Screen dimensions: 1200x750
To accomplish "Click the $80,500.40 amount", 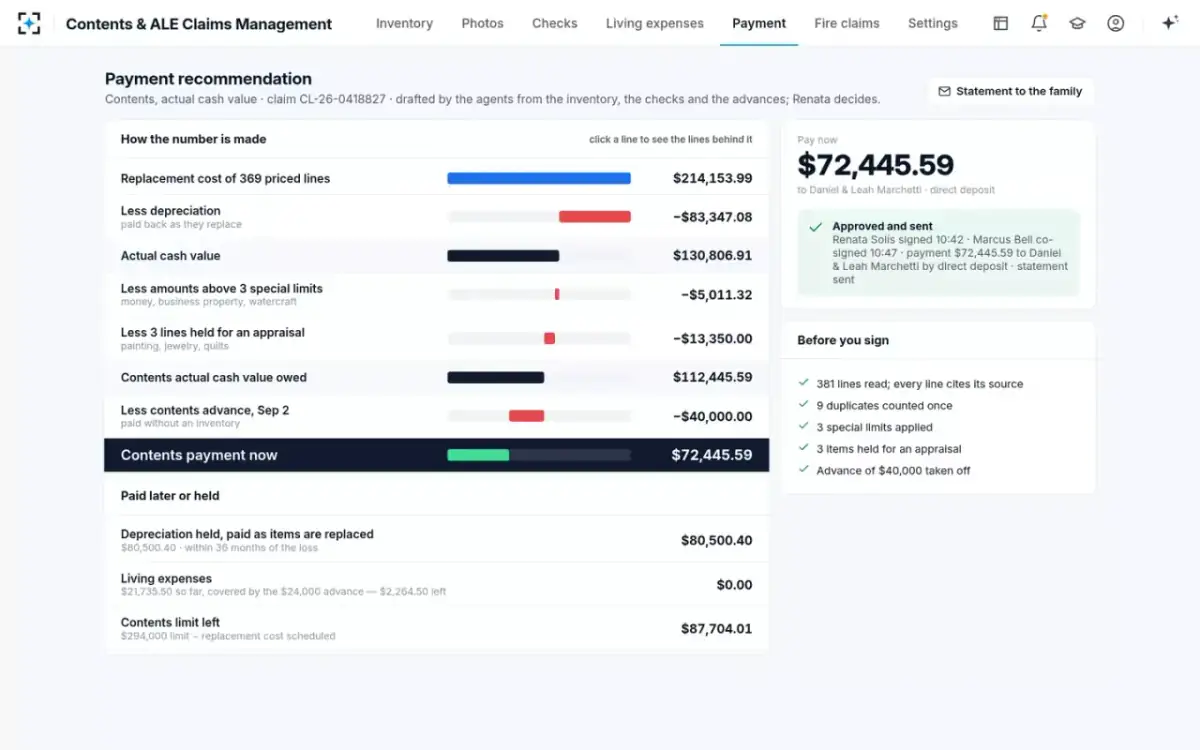I will (x=717, y=540).
